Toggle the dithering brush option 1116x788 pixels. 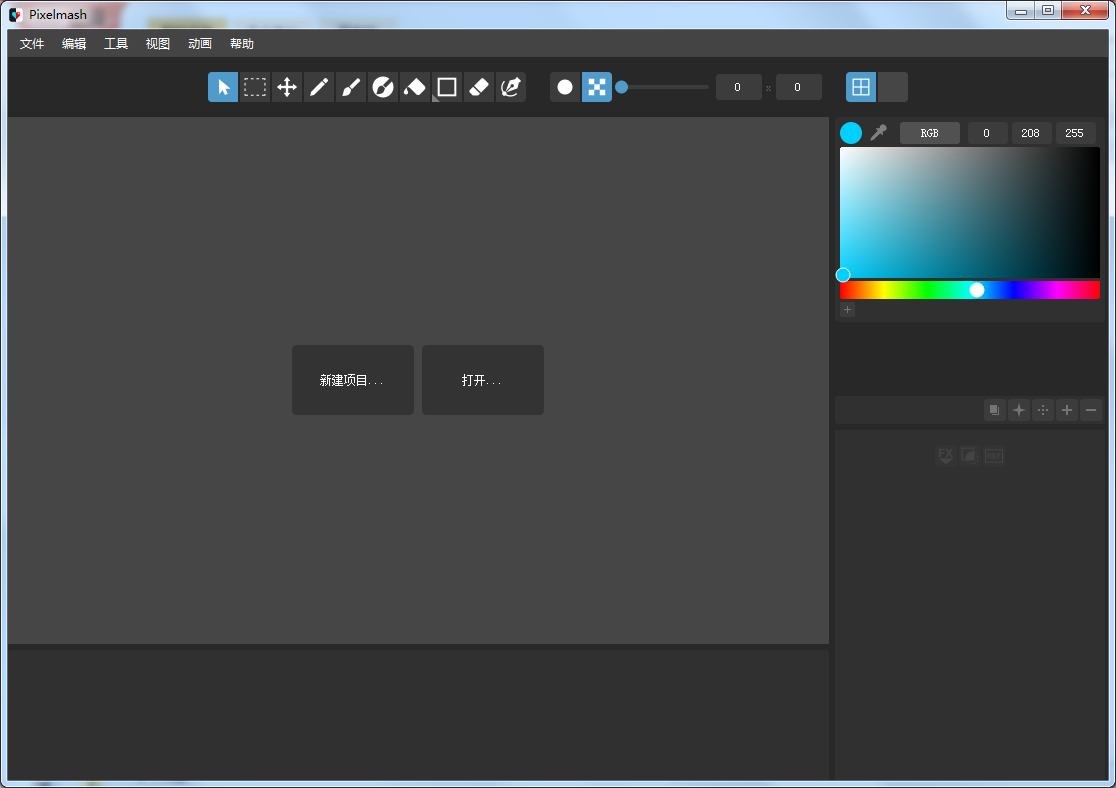coord(597,87)
